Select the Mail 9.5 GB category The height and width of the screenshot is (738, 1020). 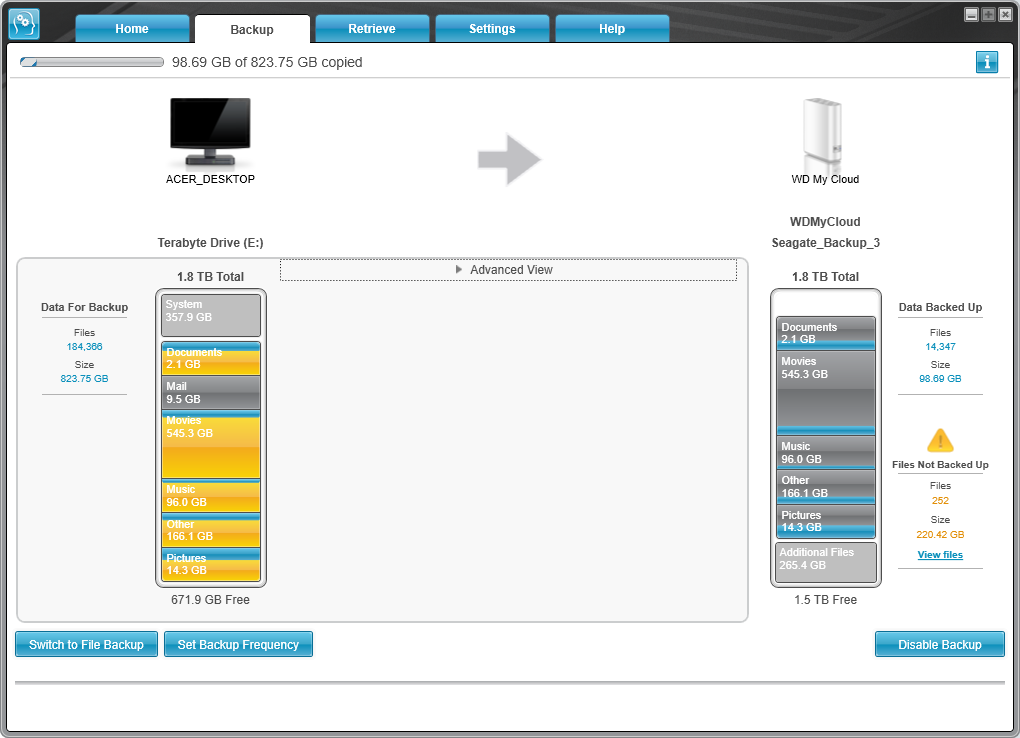pyautogui.click(x=211, y=393)
